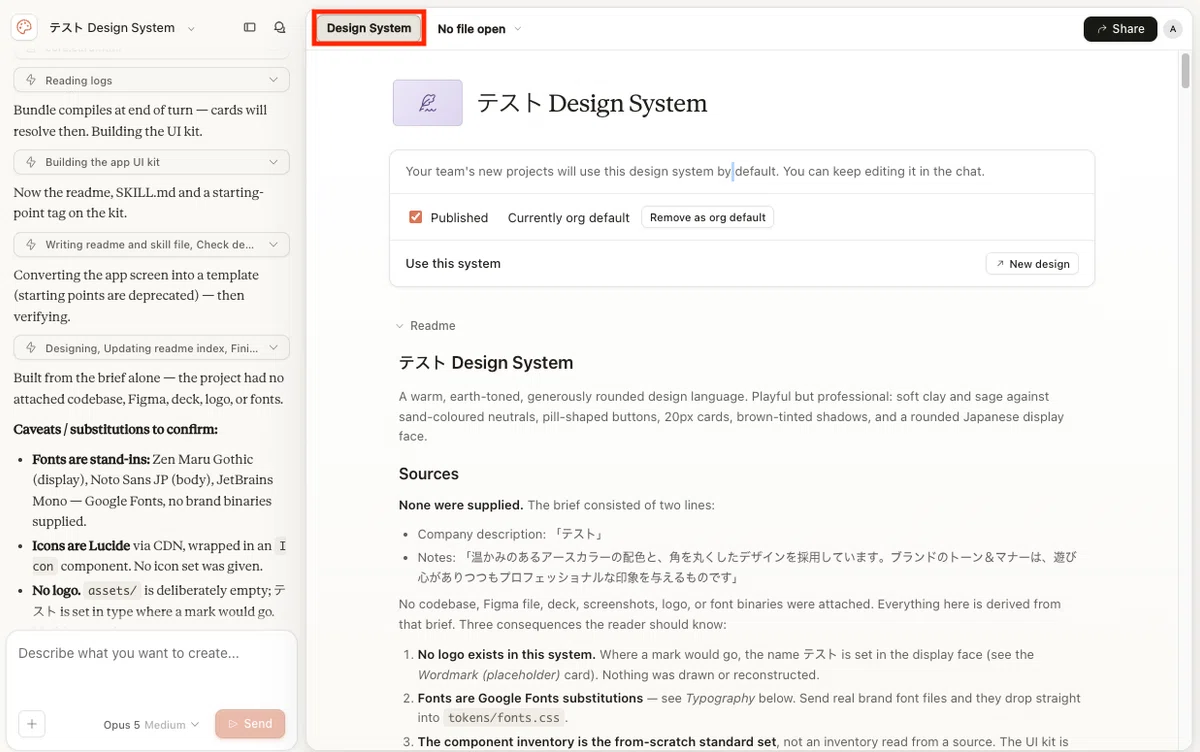This screenshot has height=752, width=1200.
Task: Click Remove as org default button
Action: 708,217
